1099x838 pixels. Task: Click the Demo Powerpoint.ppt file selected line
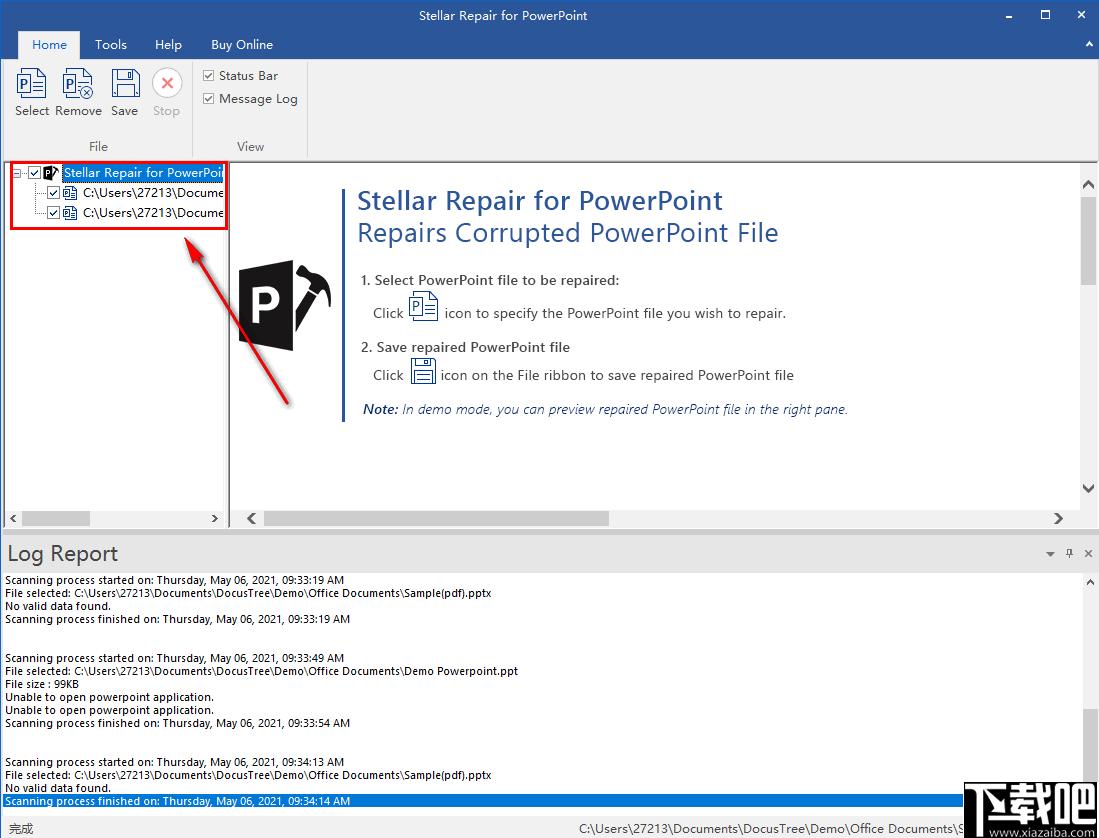(x=261, y=671)
